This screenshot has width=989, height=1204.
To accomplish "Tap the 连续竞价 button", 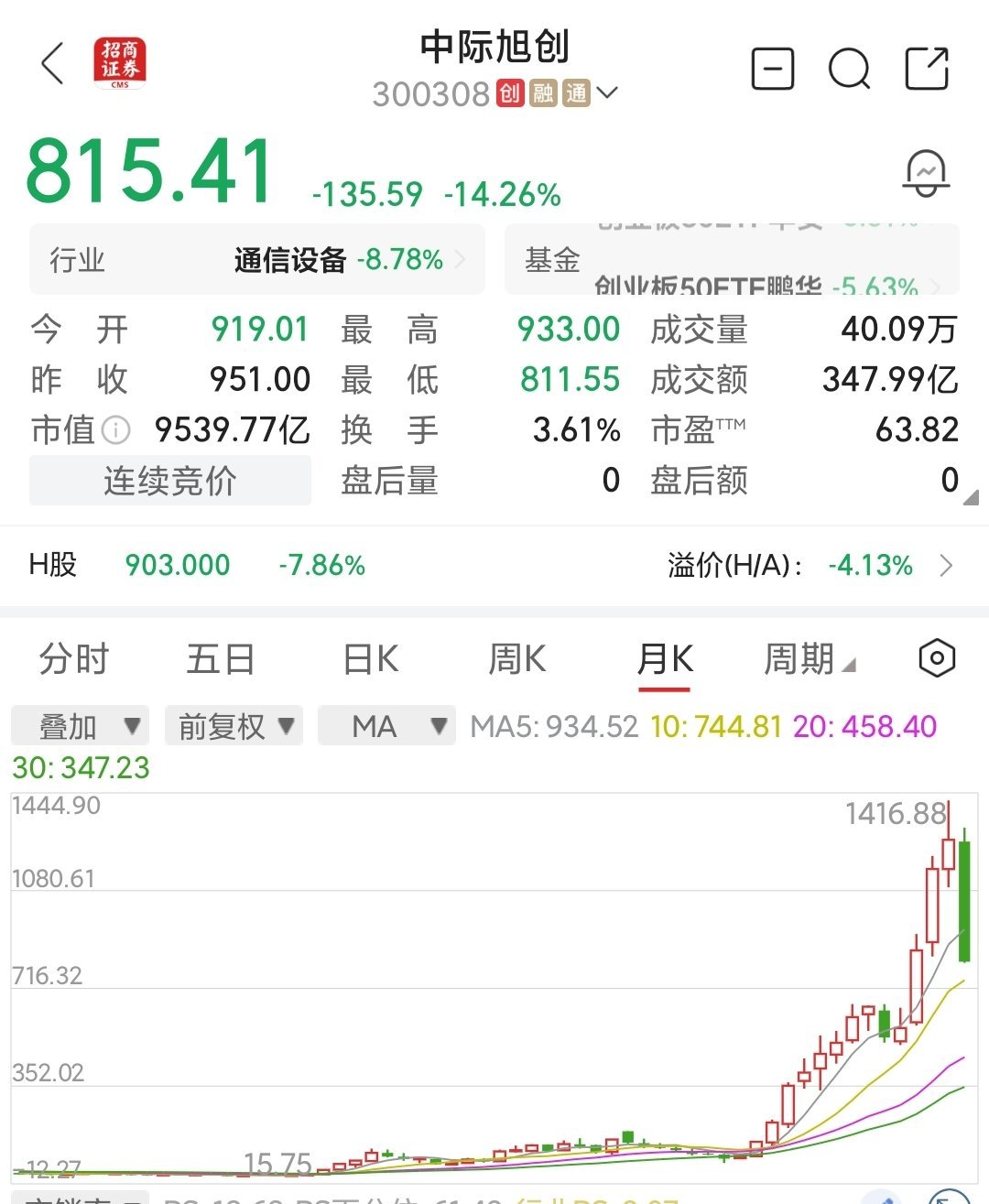I will pos(170,480).
